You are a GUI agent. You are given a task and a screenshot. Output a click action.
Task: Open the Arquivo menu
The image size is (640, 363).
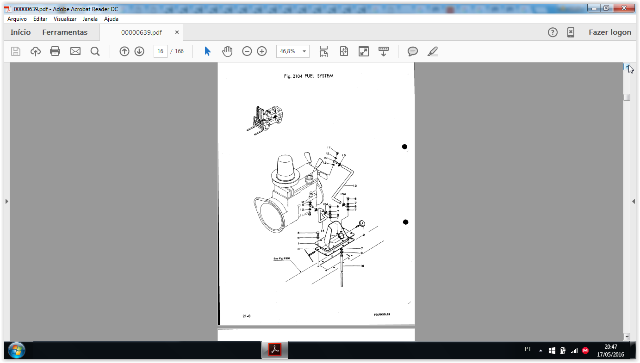pos(17,19)
